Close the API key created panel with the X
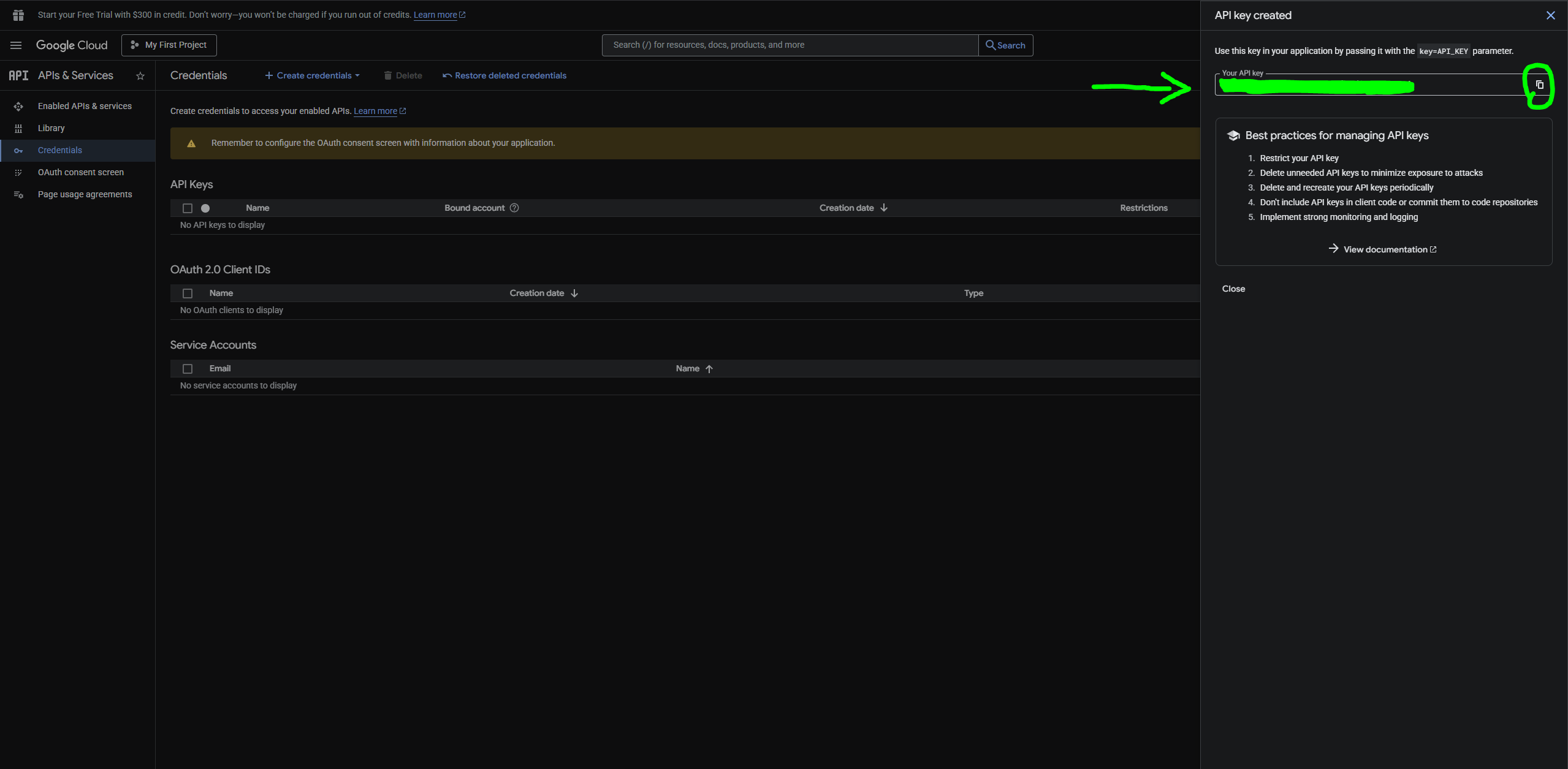The width and height of the screenshot is (1568, 769). (x=1550, y=15)
